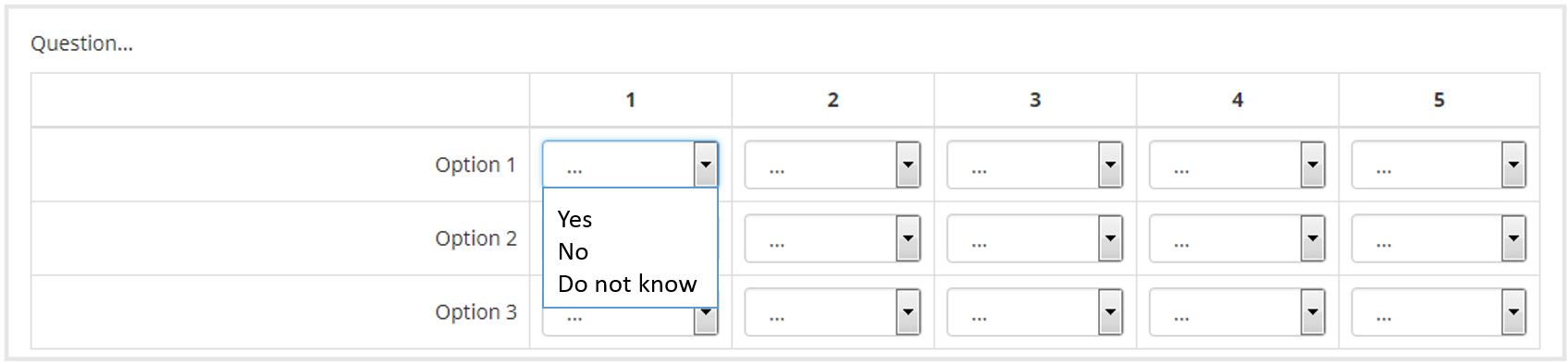Click the Question... title text

81,43
